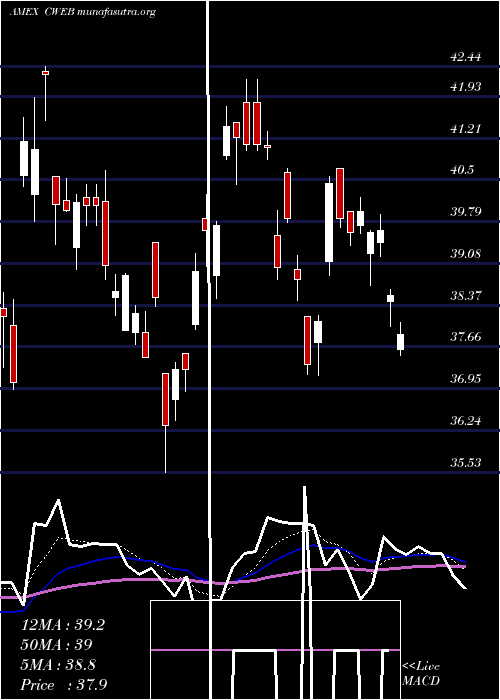Select the 39.08 price level label

click(x=466, y=254)
